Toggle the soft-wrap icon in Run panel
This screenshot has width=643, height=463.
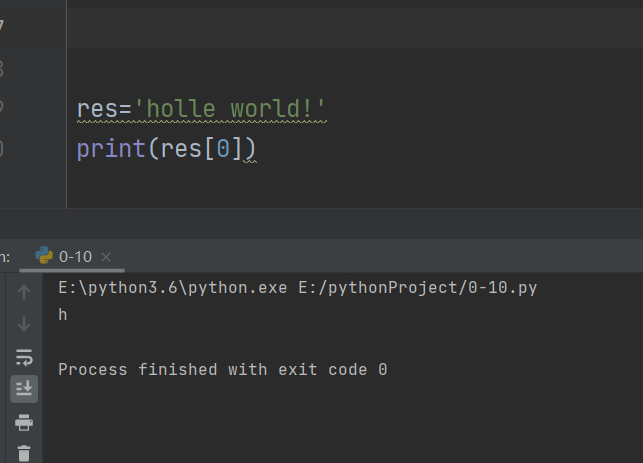coord(24,357)
